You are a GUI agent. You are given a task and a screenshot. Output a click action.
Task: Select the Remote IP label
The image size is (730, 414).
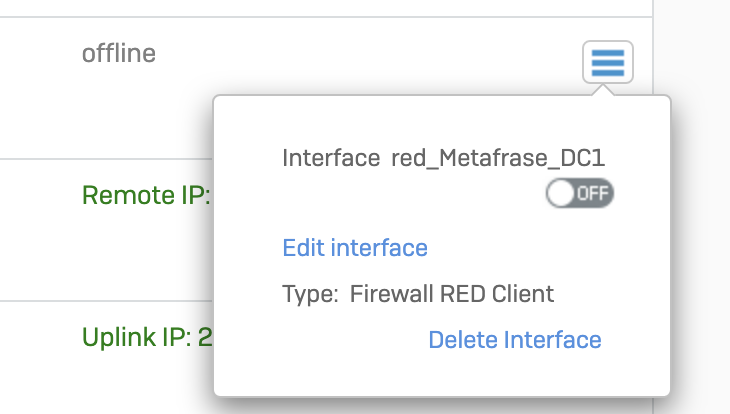coord(146,195)
